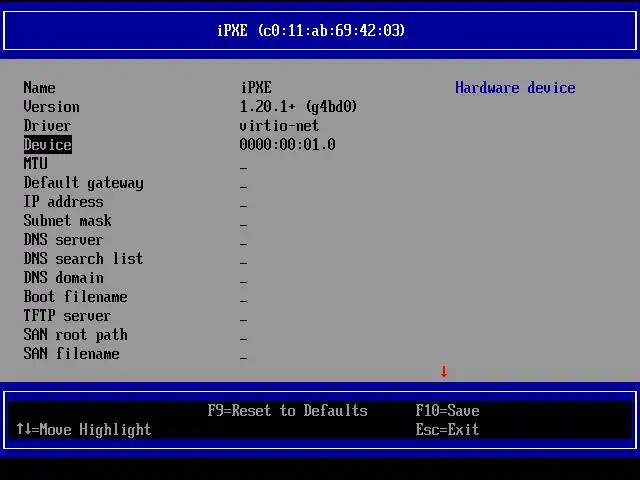Select the Default gateway setting
The image size is (640, 480).
[84, 183]
